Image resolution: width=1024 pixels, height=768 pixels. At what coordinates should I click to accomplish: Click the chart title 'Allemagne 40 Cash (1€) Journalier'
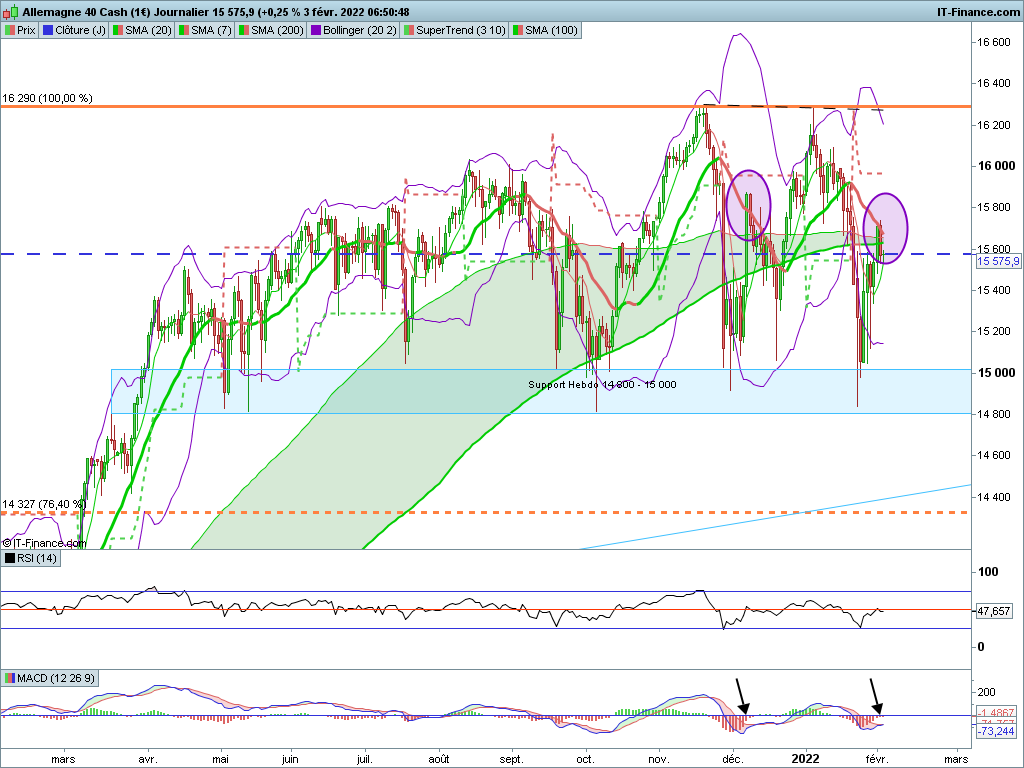(x=116, y=12)
